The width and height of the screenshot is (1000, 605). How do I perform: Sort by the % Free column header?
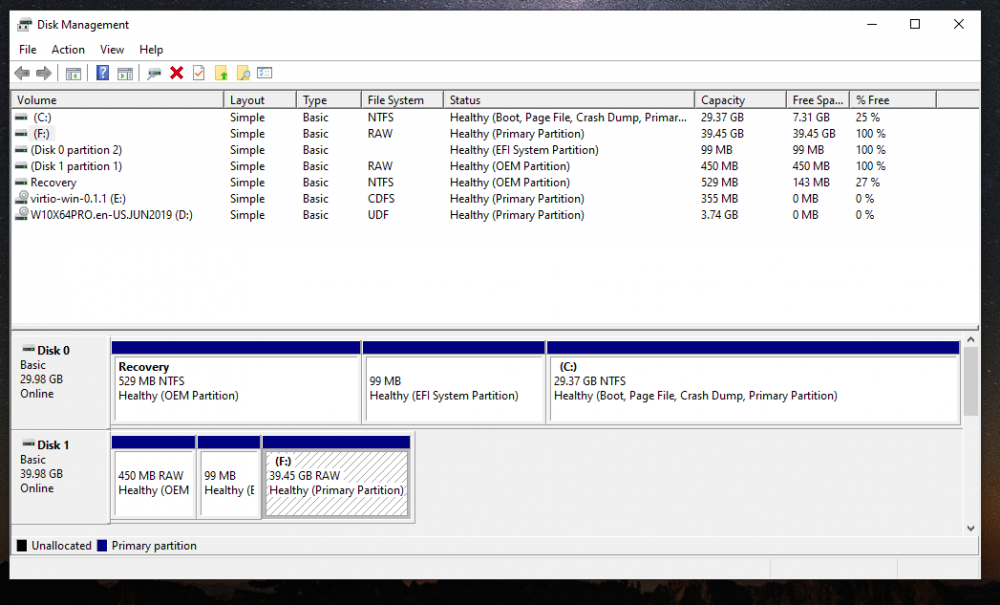click(893, 100)
